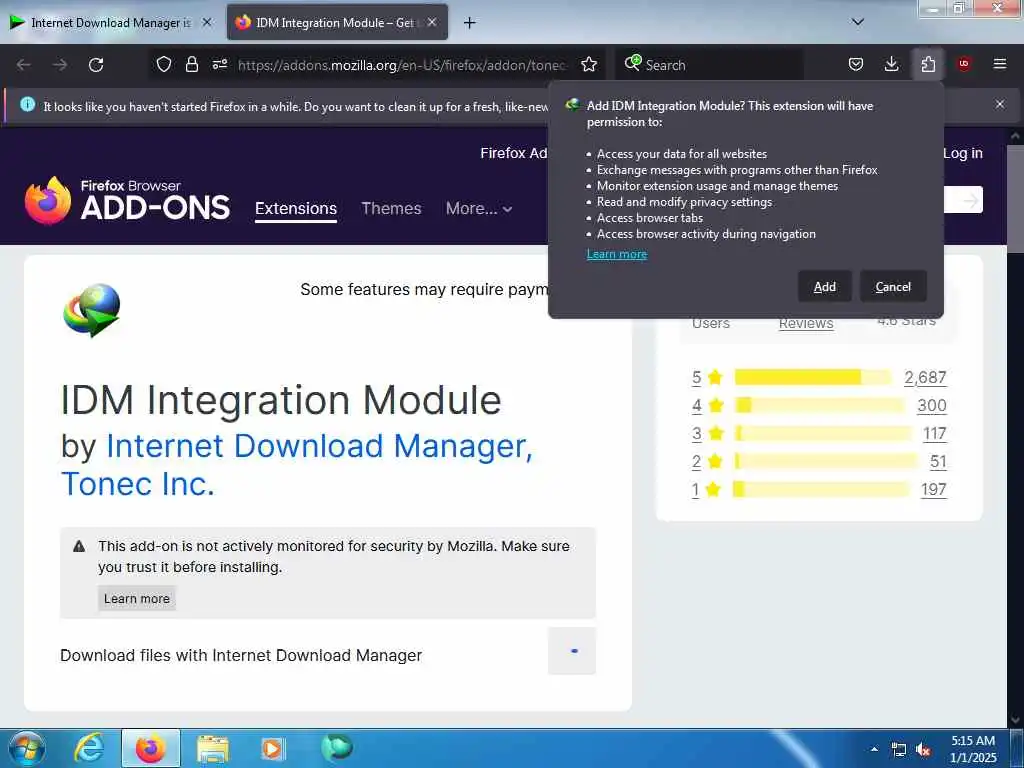Viewport: 1024px width, 768px height.
Task: Click the 2,687 five-star review count
Action: click(x=925, y=377)
